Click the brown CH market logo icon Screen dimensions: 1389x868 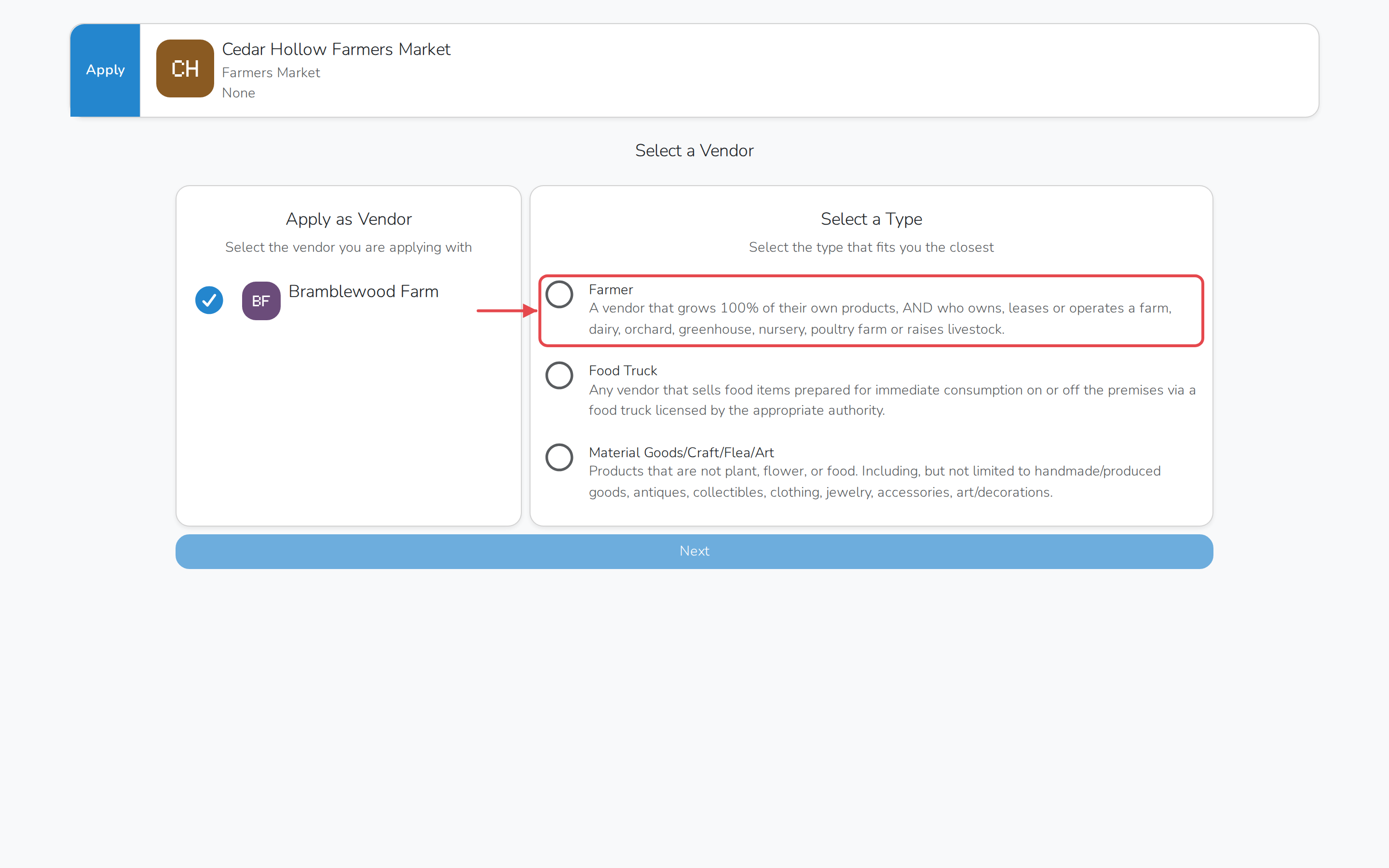coord(185,68)
